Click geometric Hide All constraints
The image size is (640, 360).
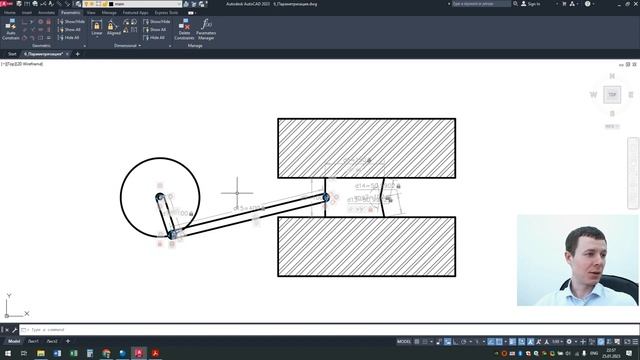click(x=69, y=38)
